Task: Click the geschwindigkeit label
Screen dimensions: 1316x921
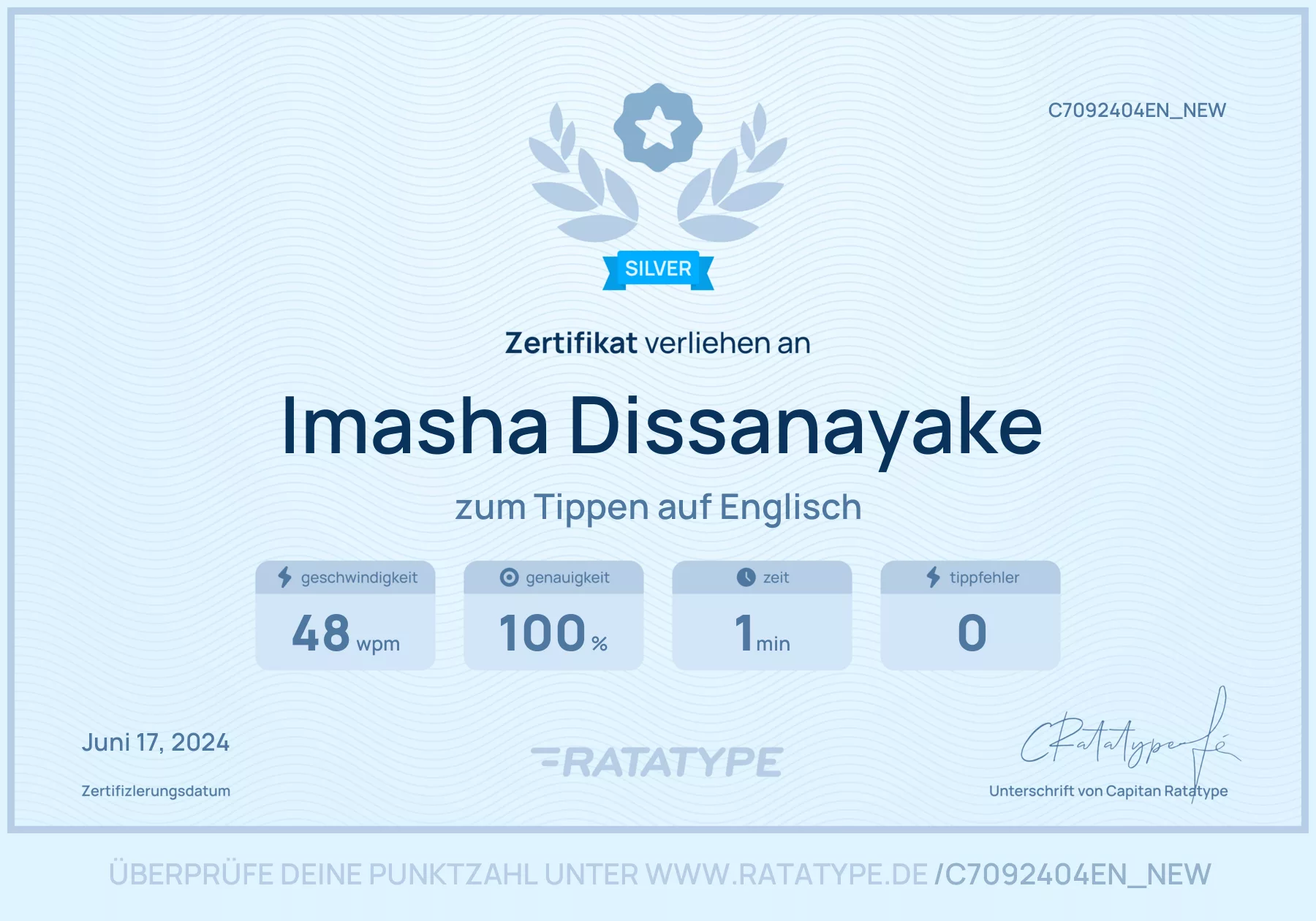Action: pyautogui.click(x=359, y=577)
